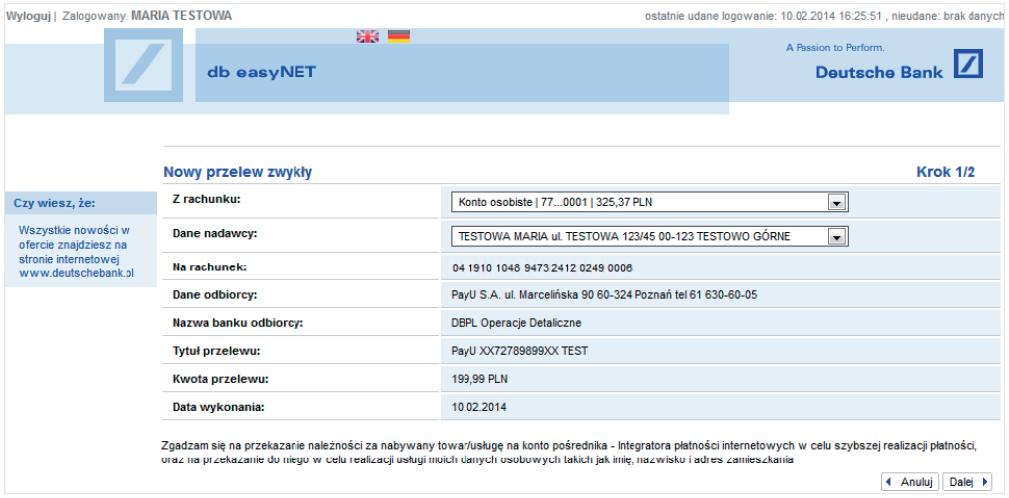1009x498 pixels.
Task: Click the Czy wiesz, że: sidebar header
Action: click(x=55, y=203)
